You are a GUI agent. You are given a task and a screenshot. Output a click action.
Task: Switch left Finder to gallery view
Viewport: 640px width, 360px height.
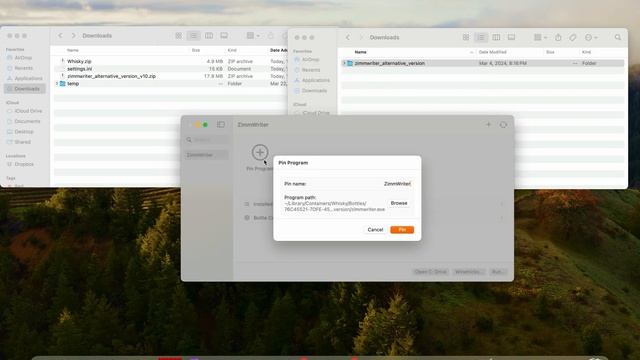click(x=224, y=36)
